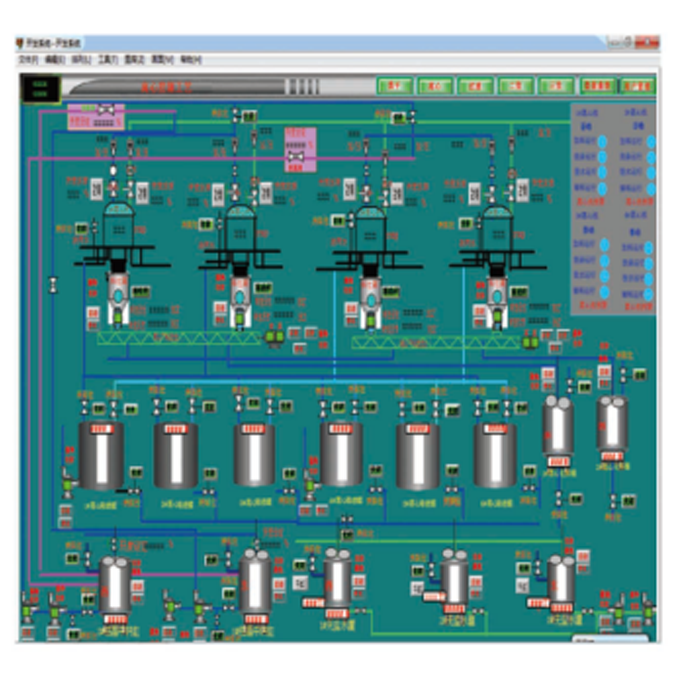Toggle first cyan indicator in bottom-left status group
Viewport: 678px width, 678px height.
pos(604,245)
